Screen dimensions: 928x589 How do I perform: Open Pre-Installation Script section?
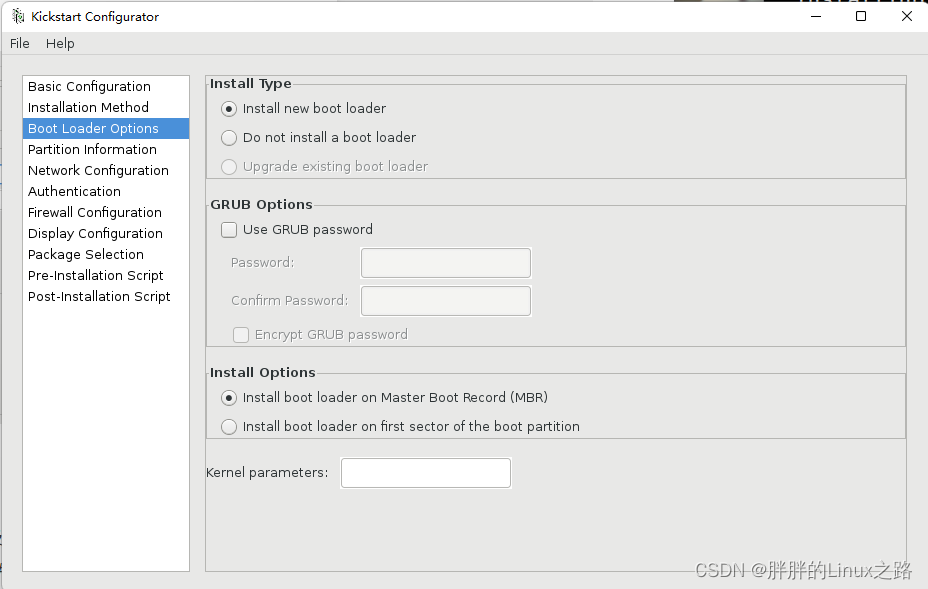pos(95,276)
